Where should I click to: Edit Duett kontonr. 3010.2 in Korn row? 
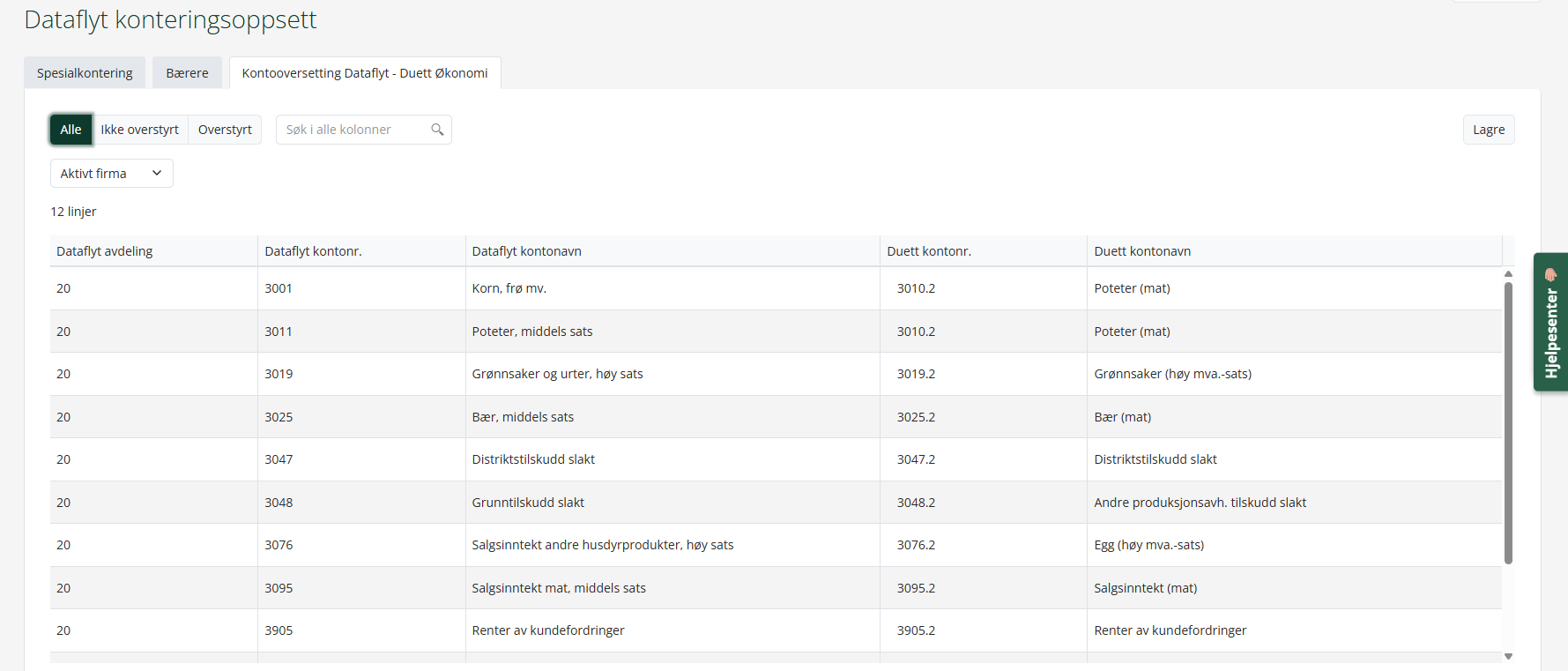(x=984, y=288)
